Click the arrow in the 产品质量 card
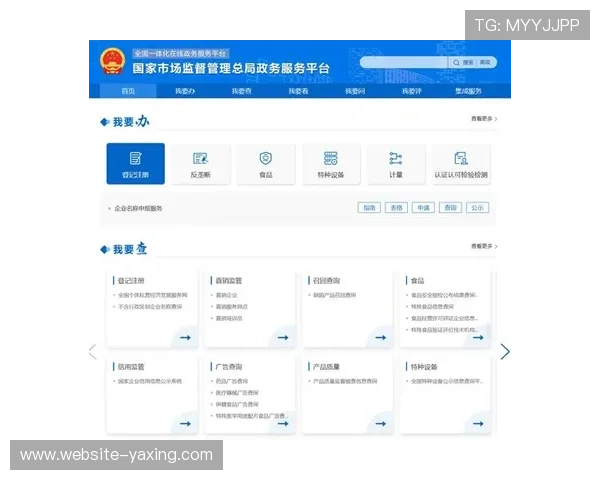 pyautogui.click(x=380, y=424)
